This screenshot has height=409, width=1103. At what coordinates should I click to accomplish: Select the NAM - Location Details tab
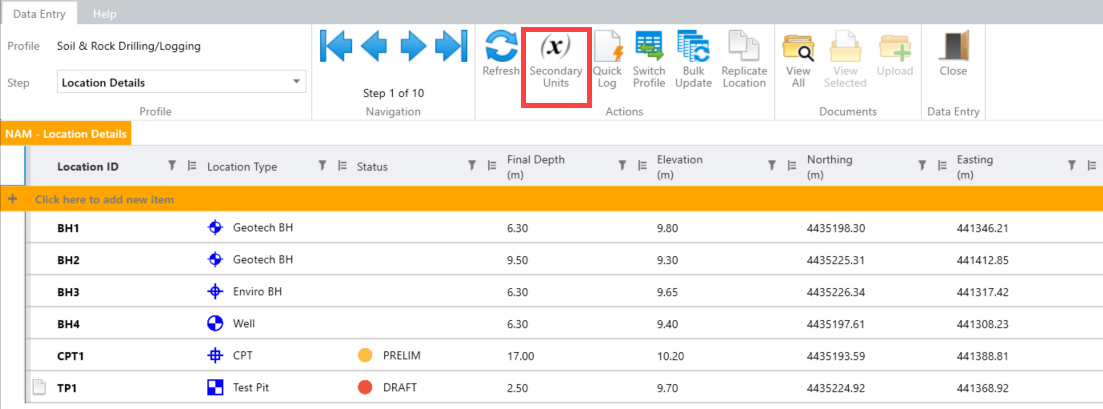(65, 133)
